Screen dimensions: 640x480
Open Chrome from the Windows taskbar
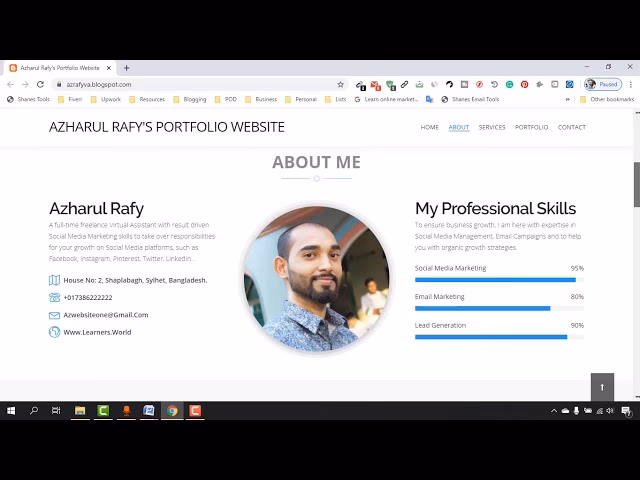pyautogui.click(x=172, y=411)
